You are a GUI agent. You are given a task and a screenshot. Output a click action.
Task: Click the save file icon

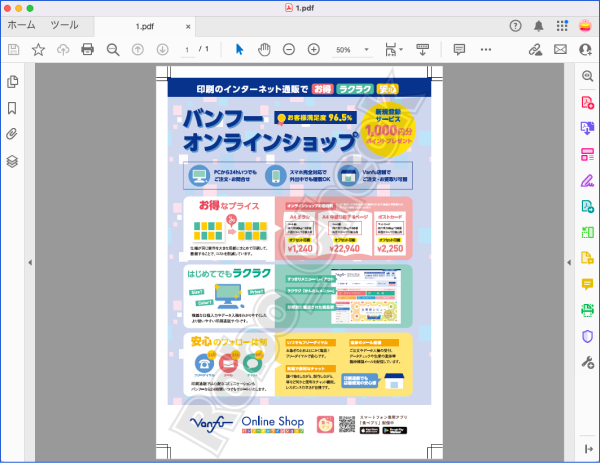(14, 49)
